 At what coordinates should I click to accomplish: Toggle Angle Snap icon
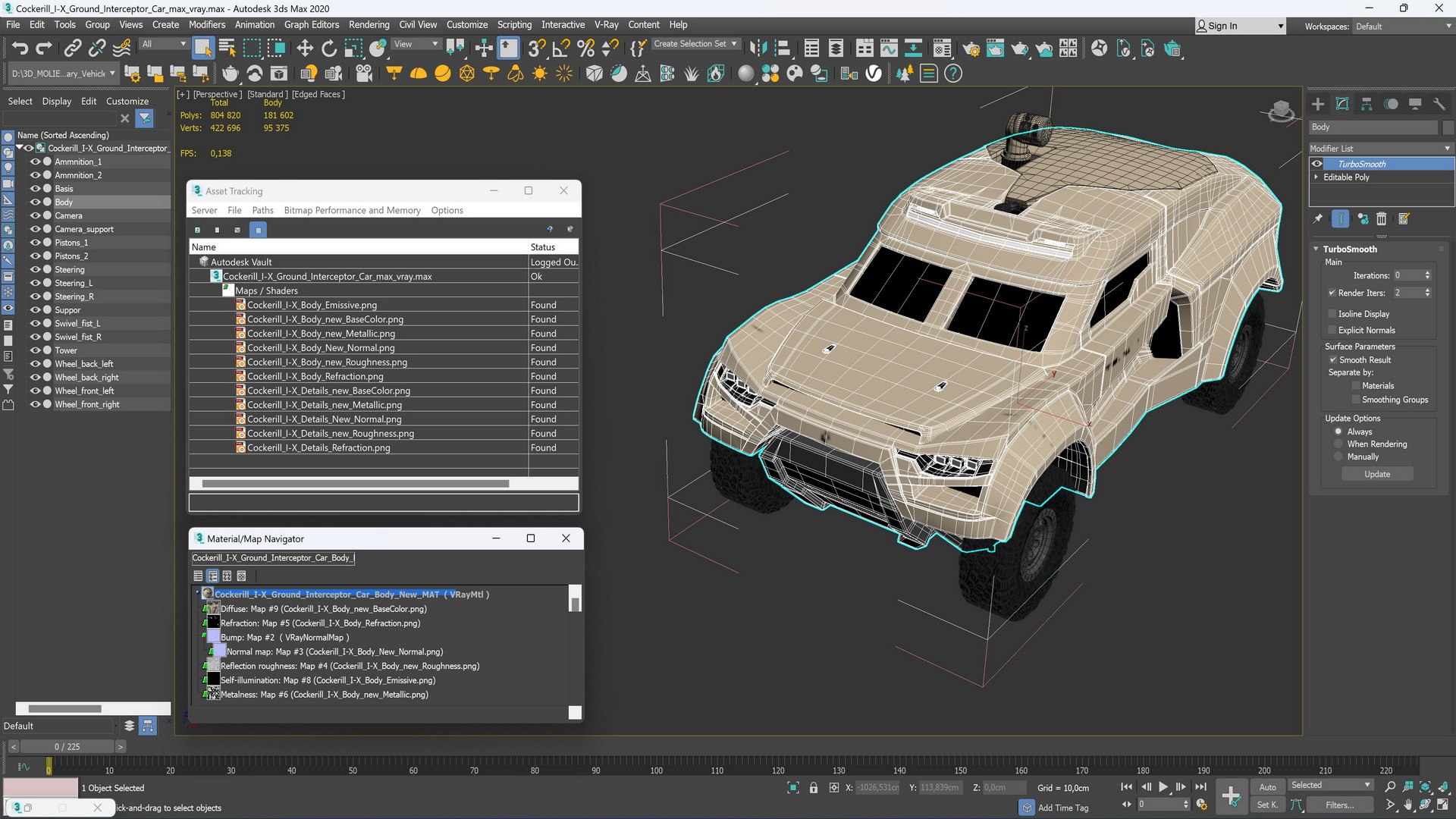561,49
